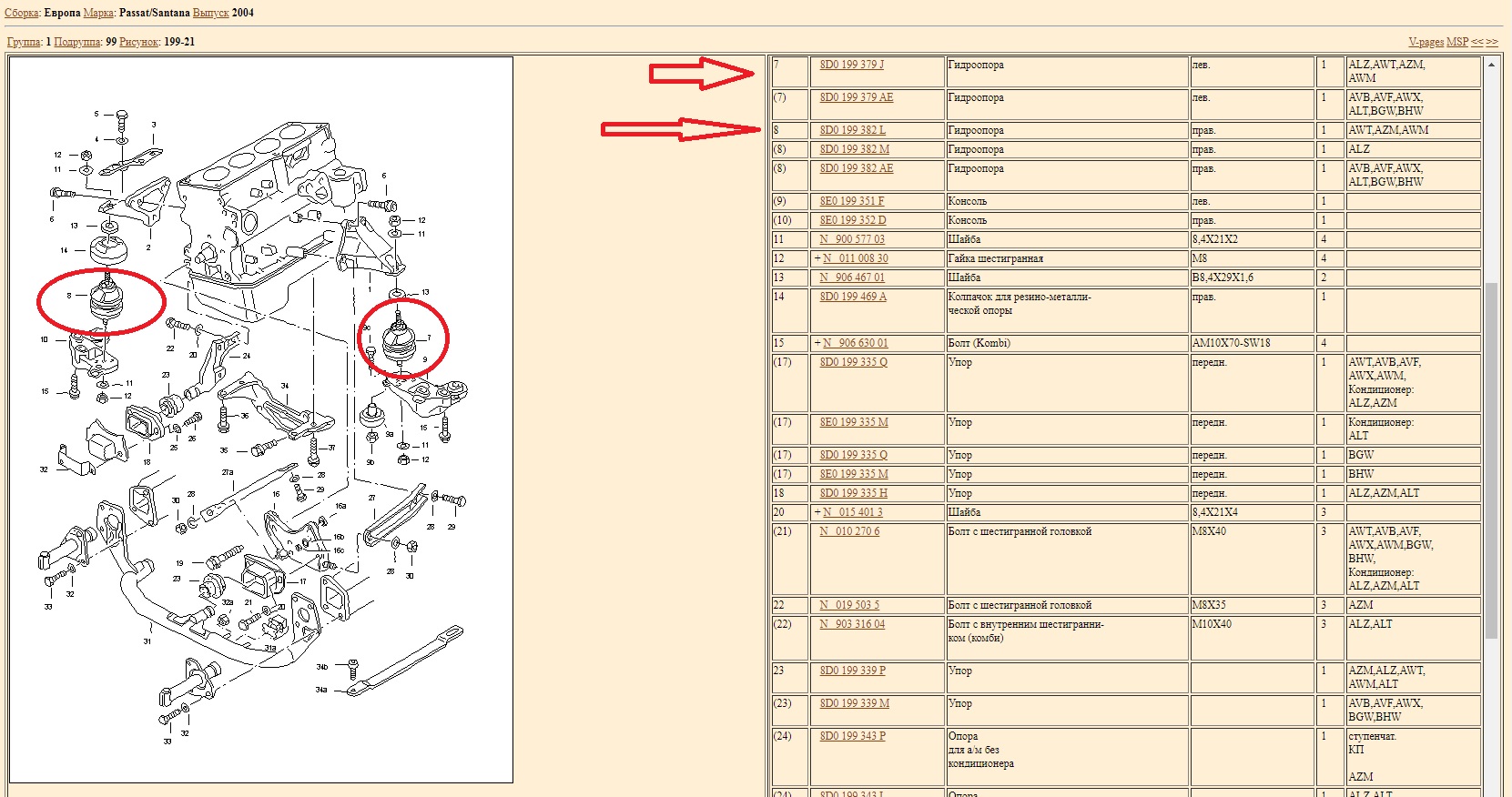This screenshot has width=1512, height=797.
Task: Click the Рисунок navigation link
Action: pos(138,42)
